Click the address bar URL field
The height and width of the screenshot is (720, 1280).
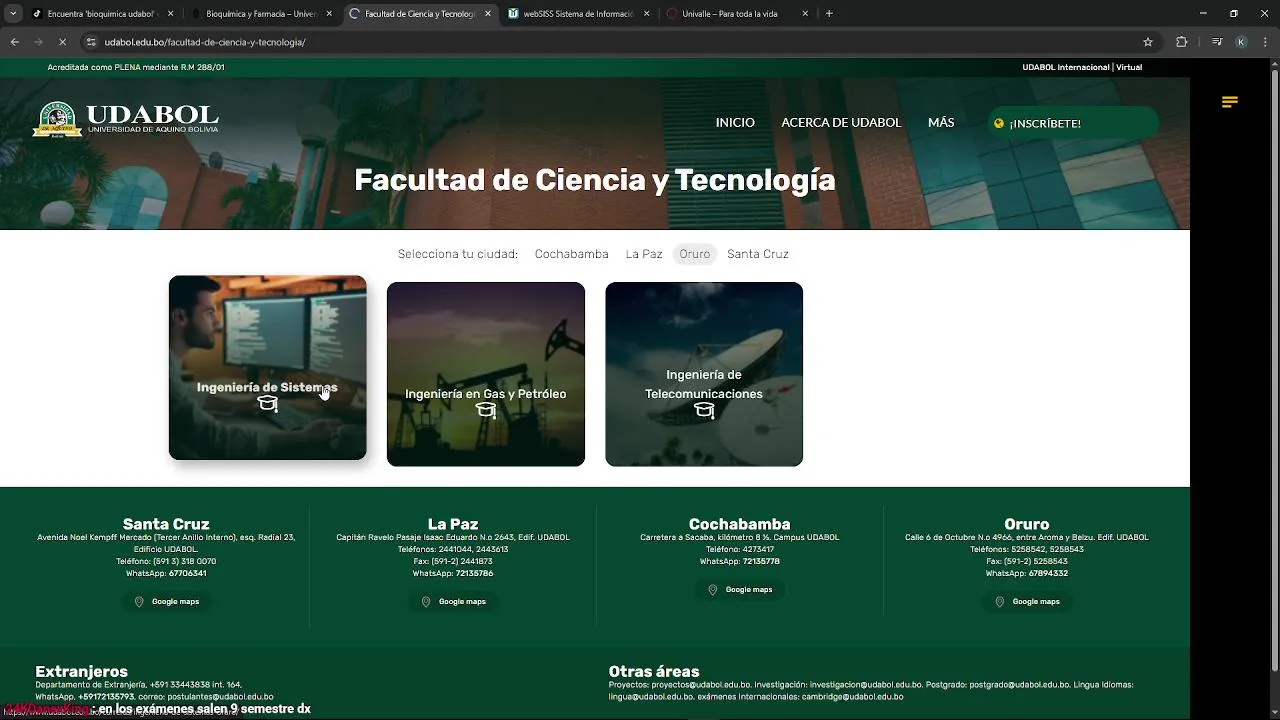[620, 42]
